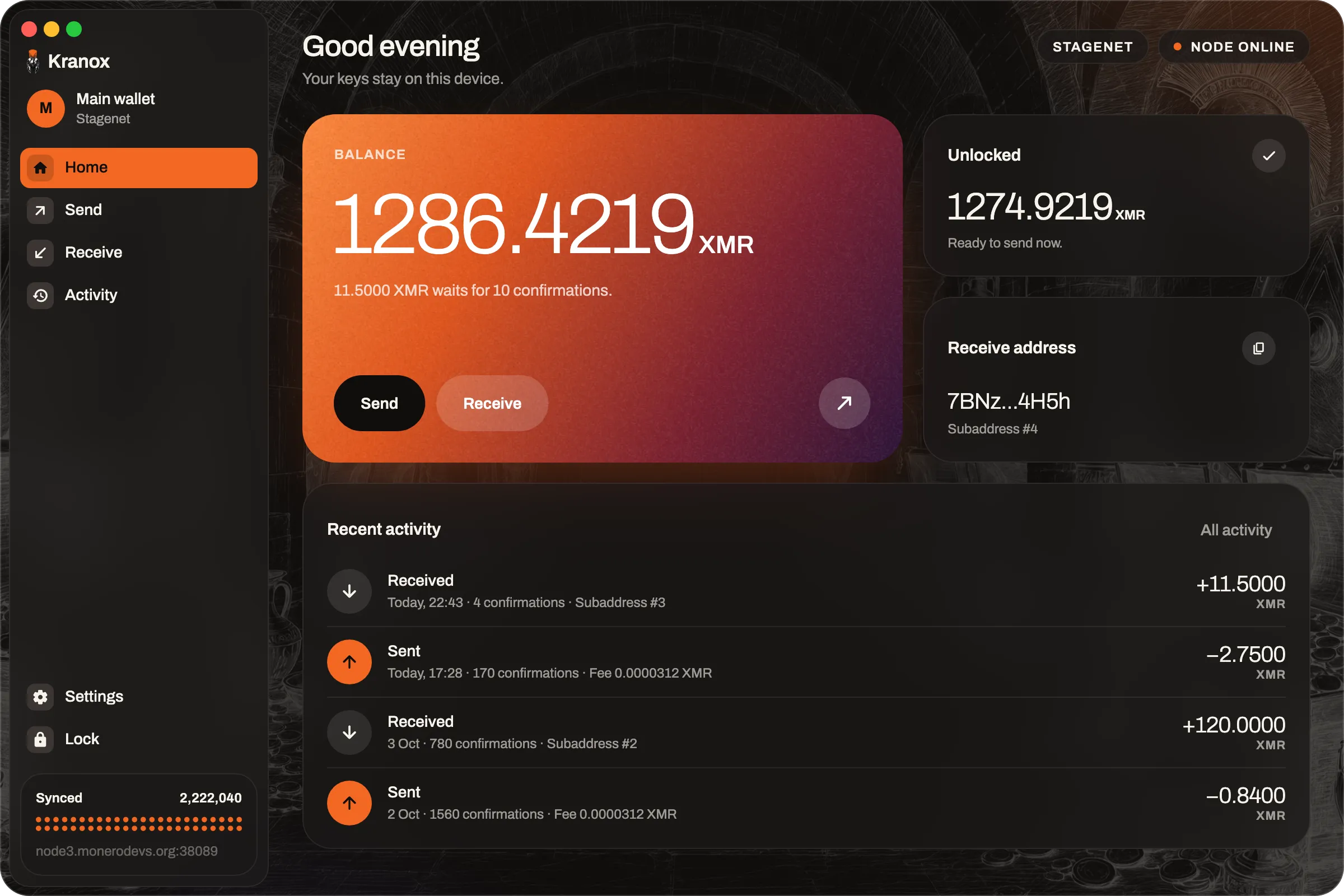Click the address 7BNz...4H5h

pos(1009,401)
